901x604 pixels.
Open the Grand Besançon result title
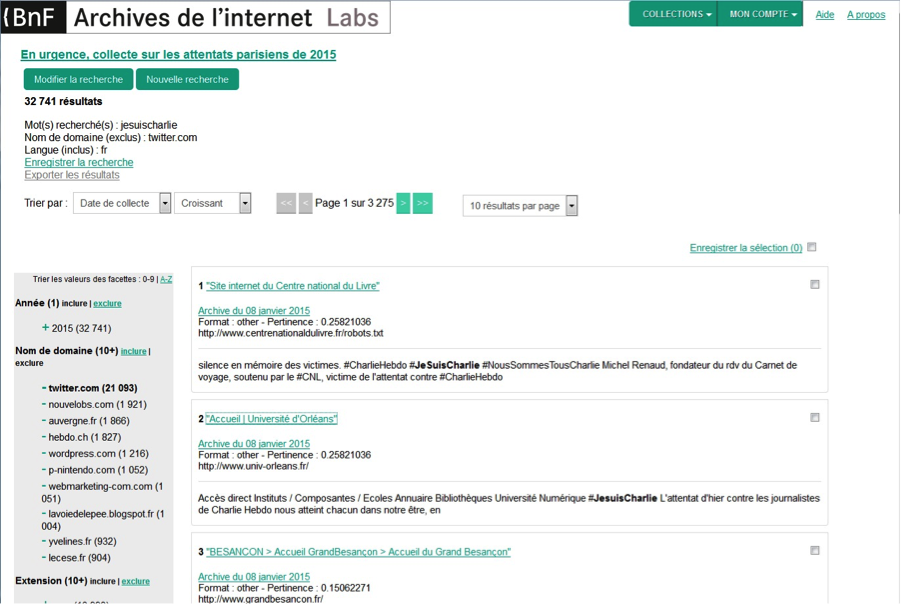(358, 552)
